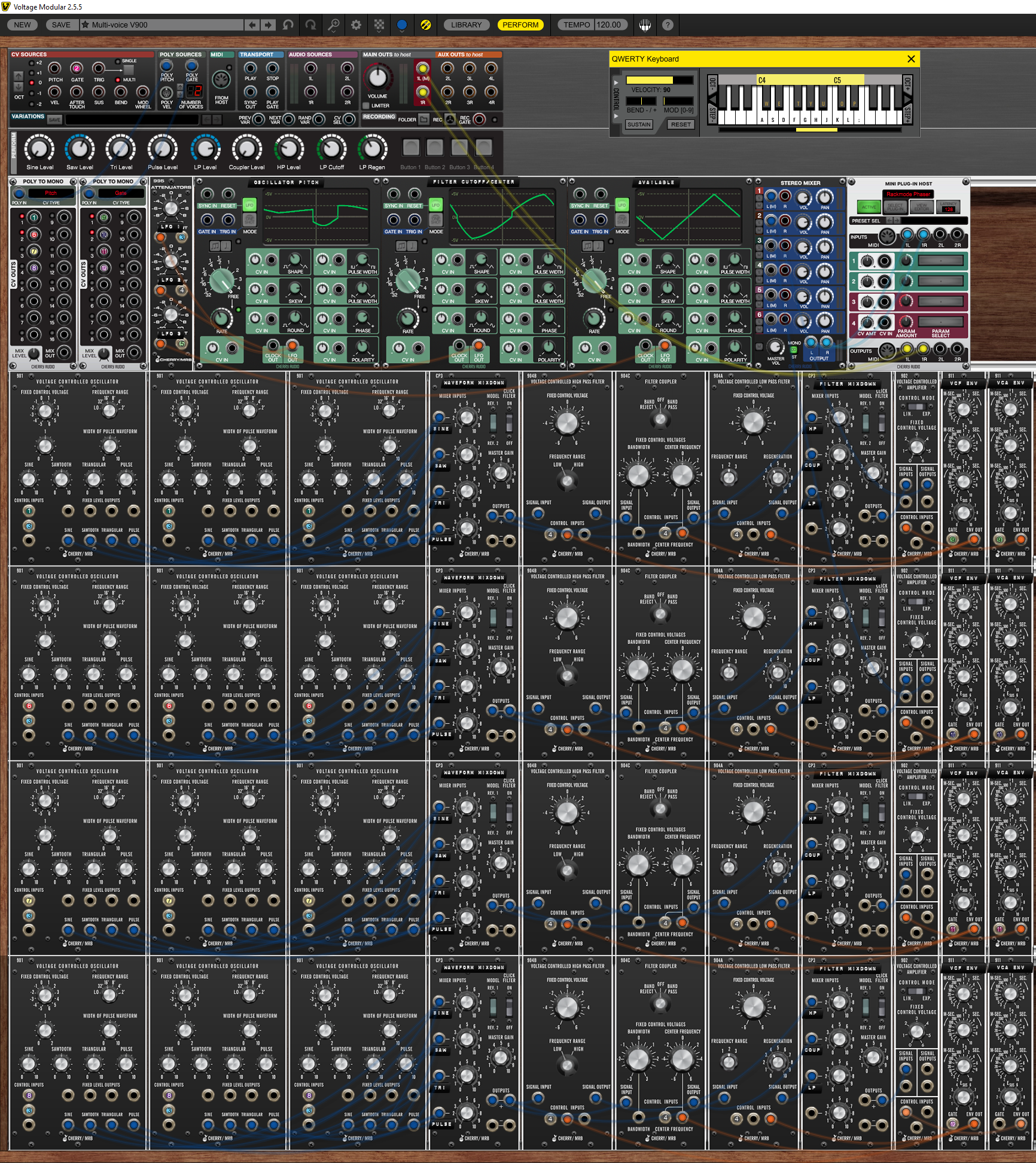Open the checkered grid dropdown in the toolbar

[x=379, y=25]
